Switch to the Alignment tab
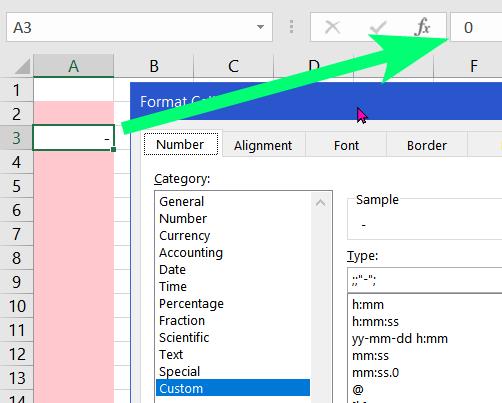The height and width of the screenshot is (403, 502). [263, 146]
